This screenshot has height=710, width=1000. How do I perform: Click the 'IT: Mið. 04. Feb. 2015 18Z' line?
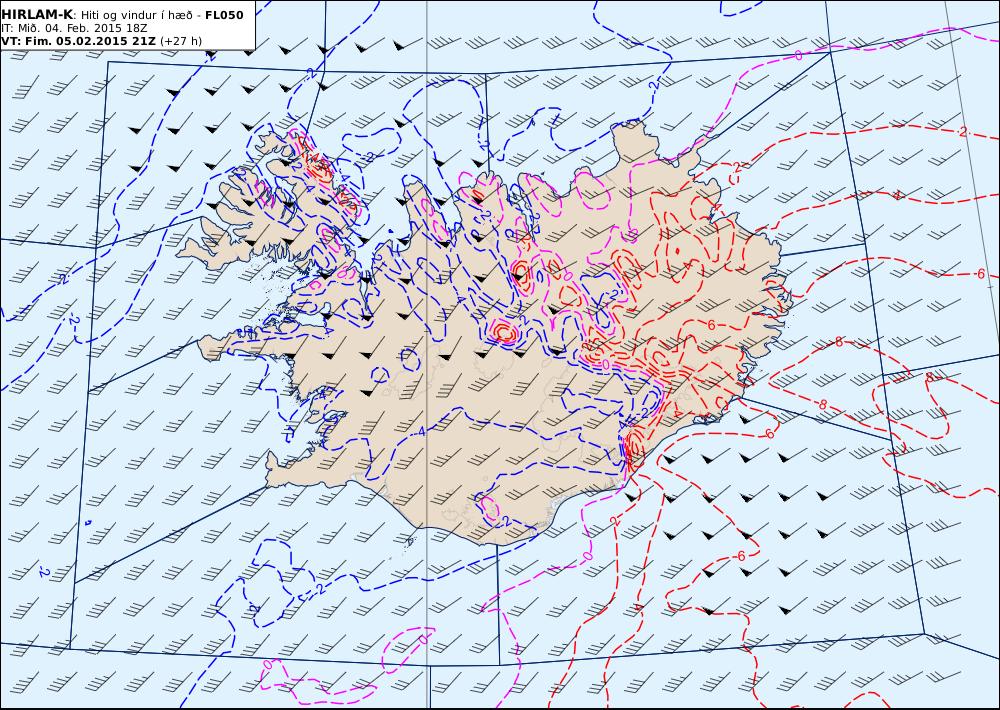point(74,29)
